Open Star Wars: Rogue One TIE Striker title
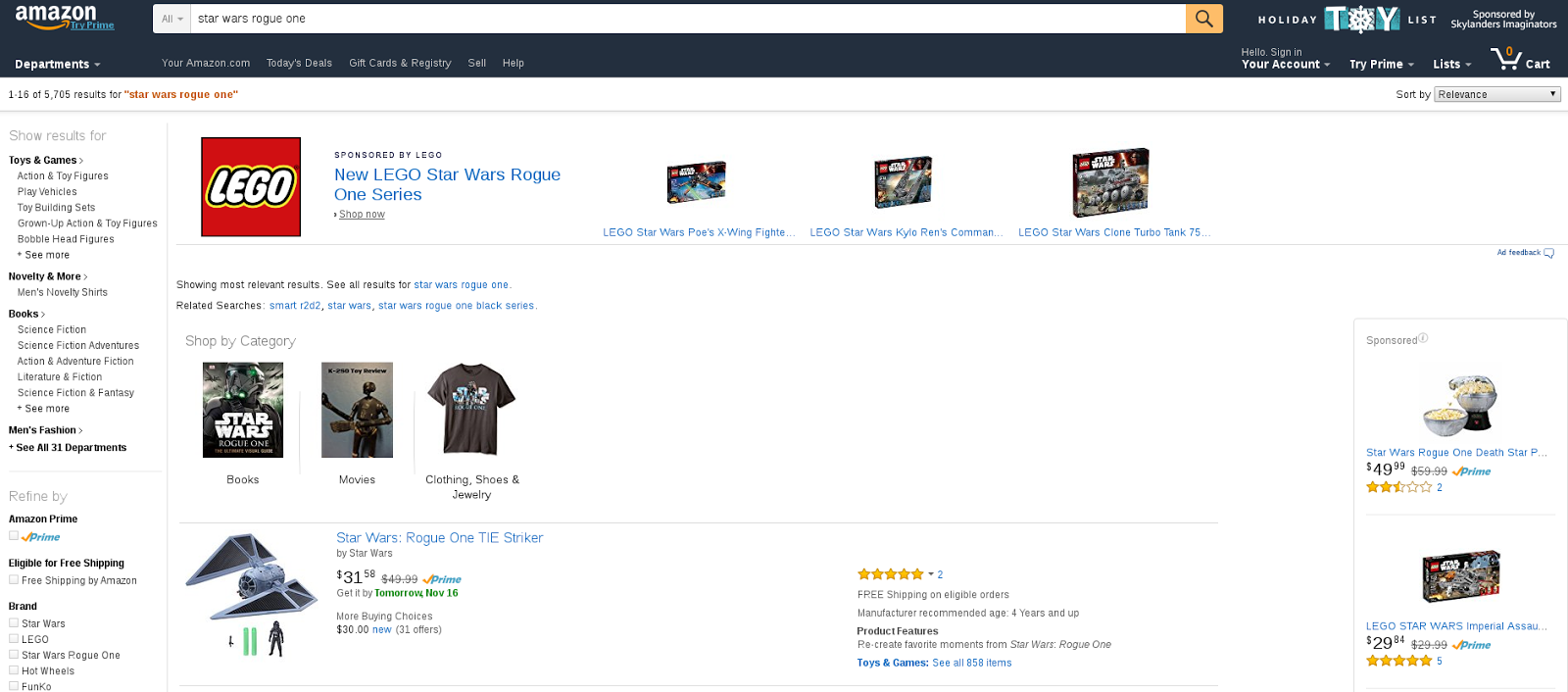 pos(439,537)
